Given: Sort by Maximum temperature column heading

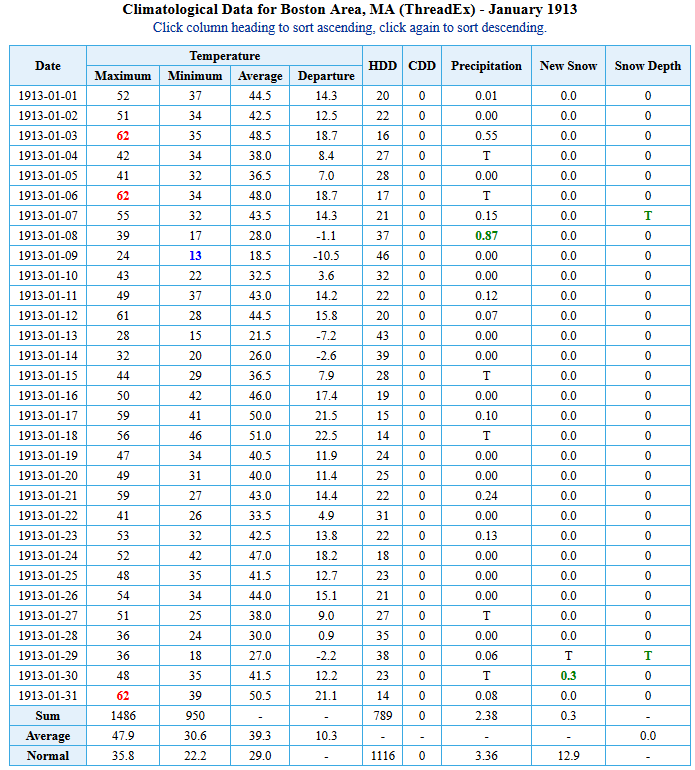Looking at the screenshot, I should pos(123,76).
